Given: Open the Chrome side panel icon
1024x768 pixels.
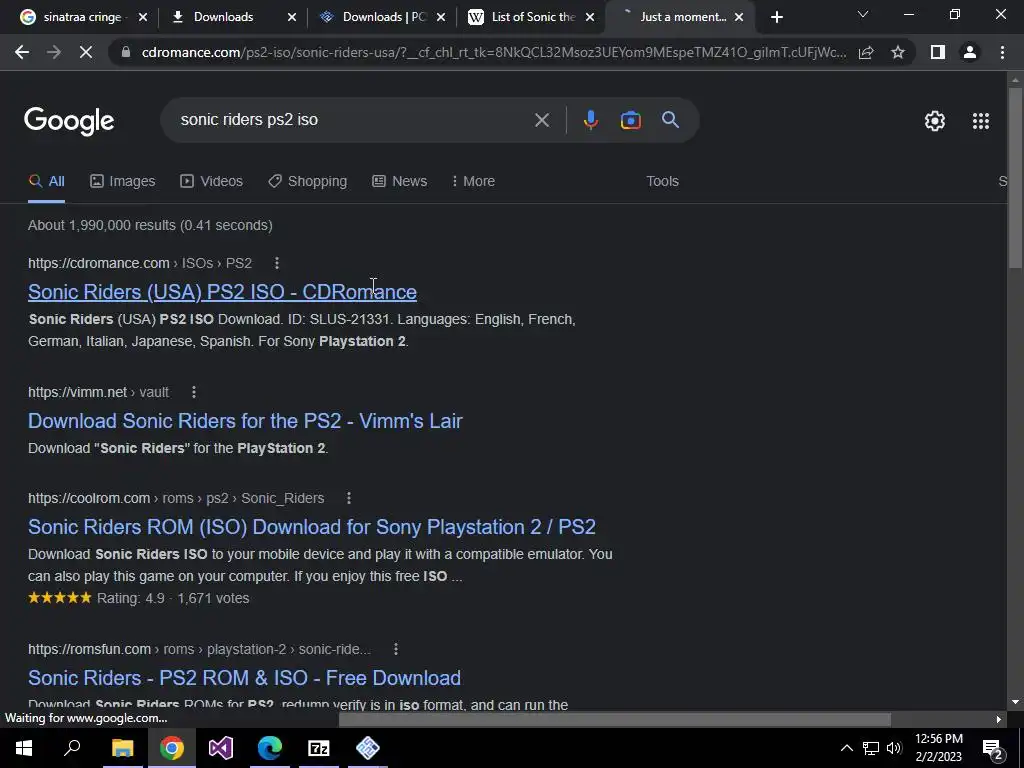Looking at the screenshot, I should [x=938, y=52].
